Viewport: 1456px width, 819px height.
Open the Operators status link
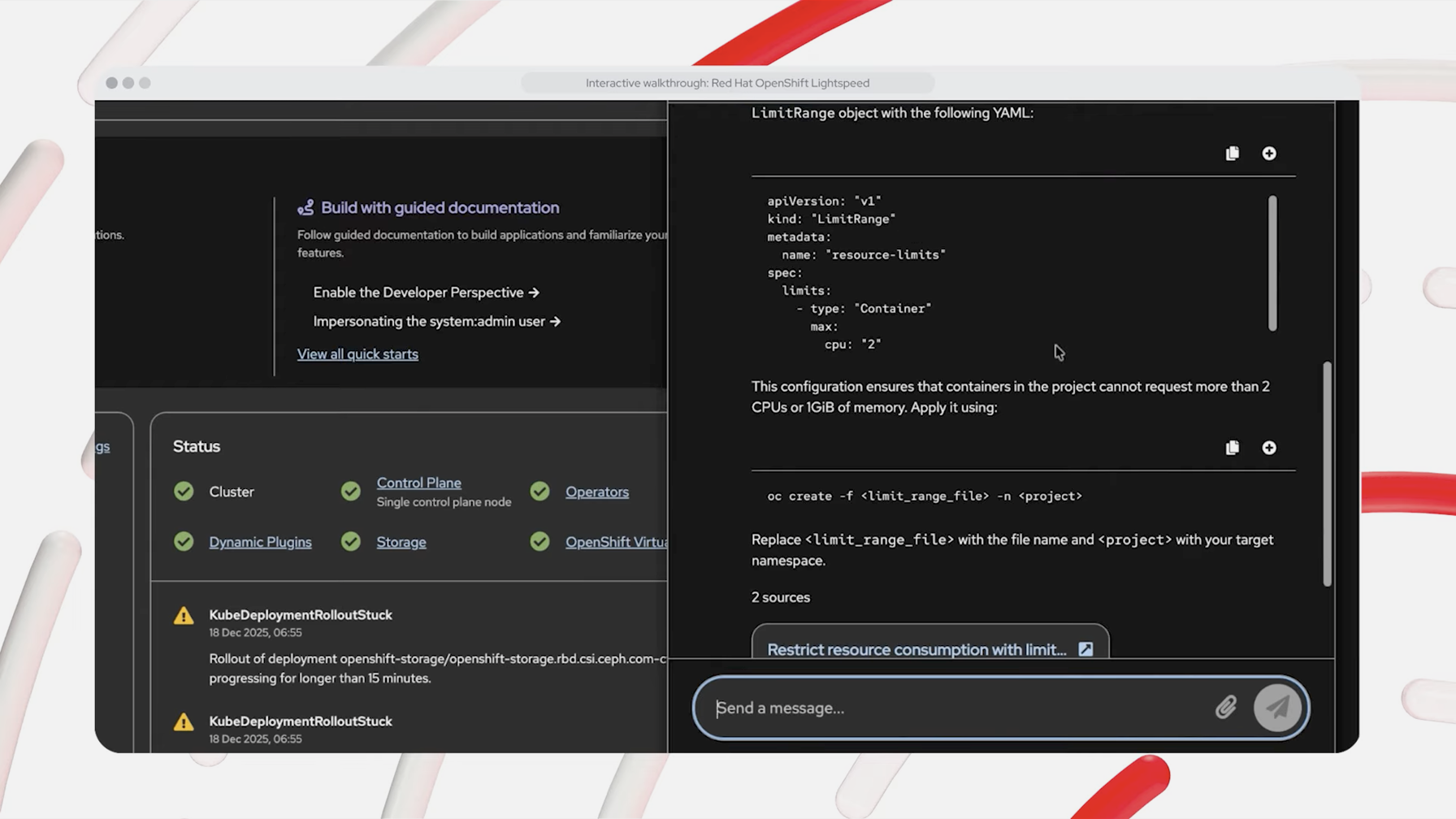point(597,492)
